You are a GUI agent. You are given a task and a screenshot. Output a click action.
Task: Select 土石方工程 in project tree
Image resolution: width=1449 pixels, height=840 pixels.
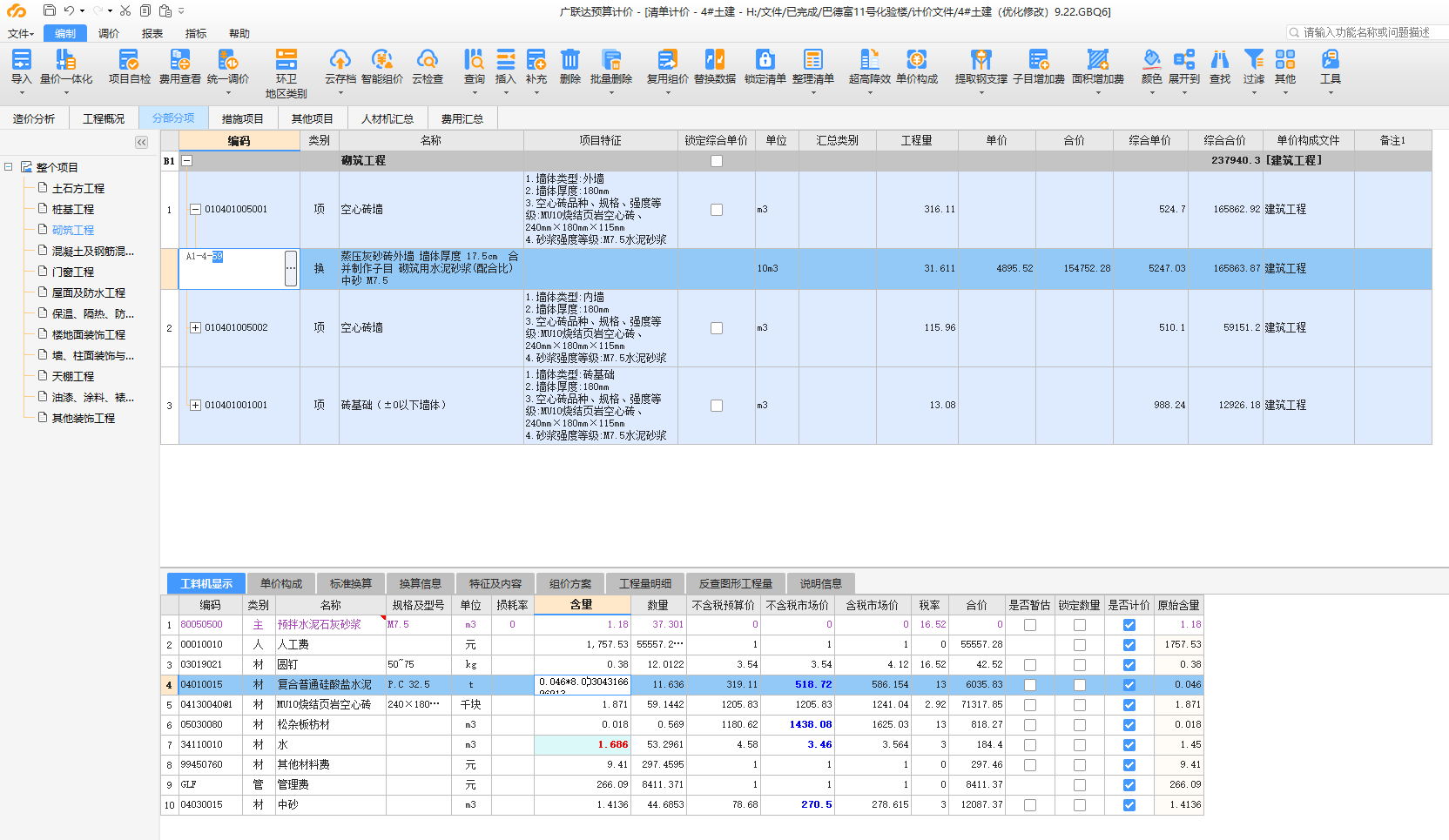pyautogui.click(x=78, y=188)
